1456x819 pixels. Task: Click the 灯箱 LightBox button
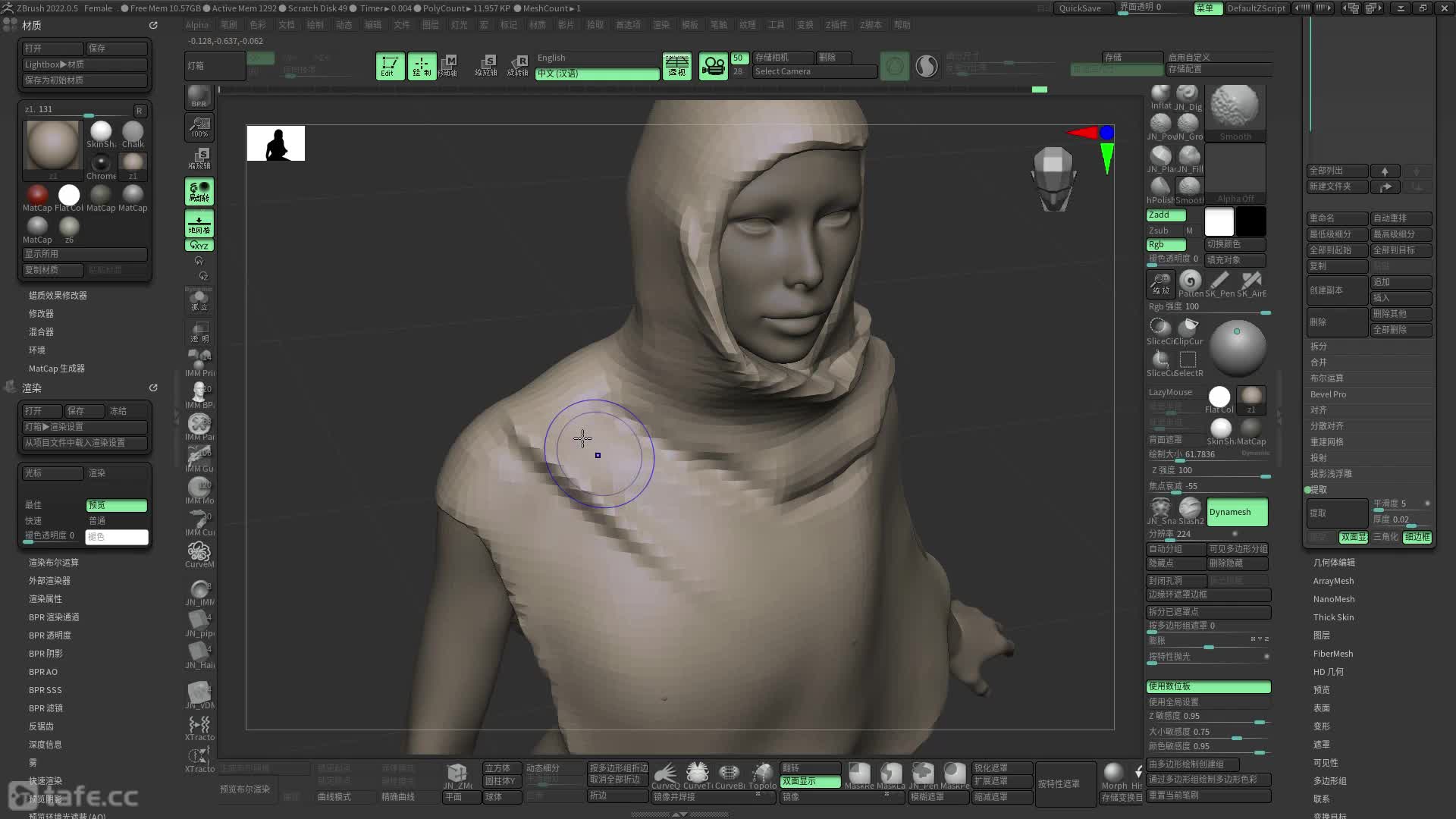(215, 66)
